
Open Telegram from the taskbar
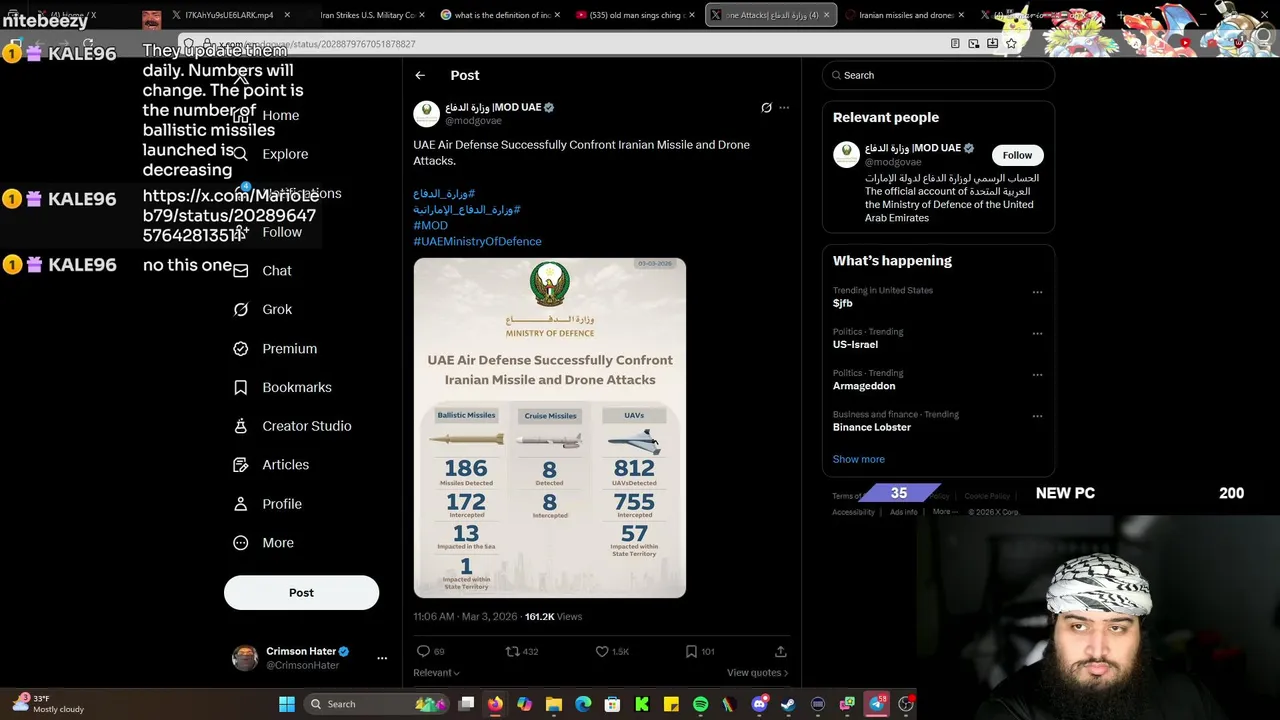(x=877, y=704)
